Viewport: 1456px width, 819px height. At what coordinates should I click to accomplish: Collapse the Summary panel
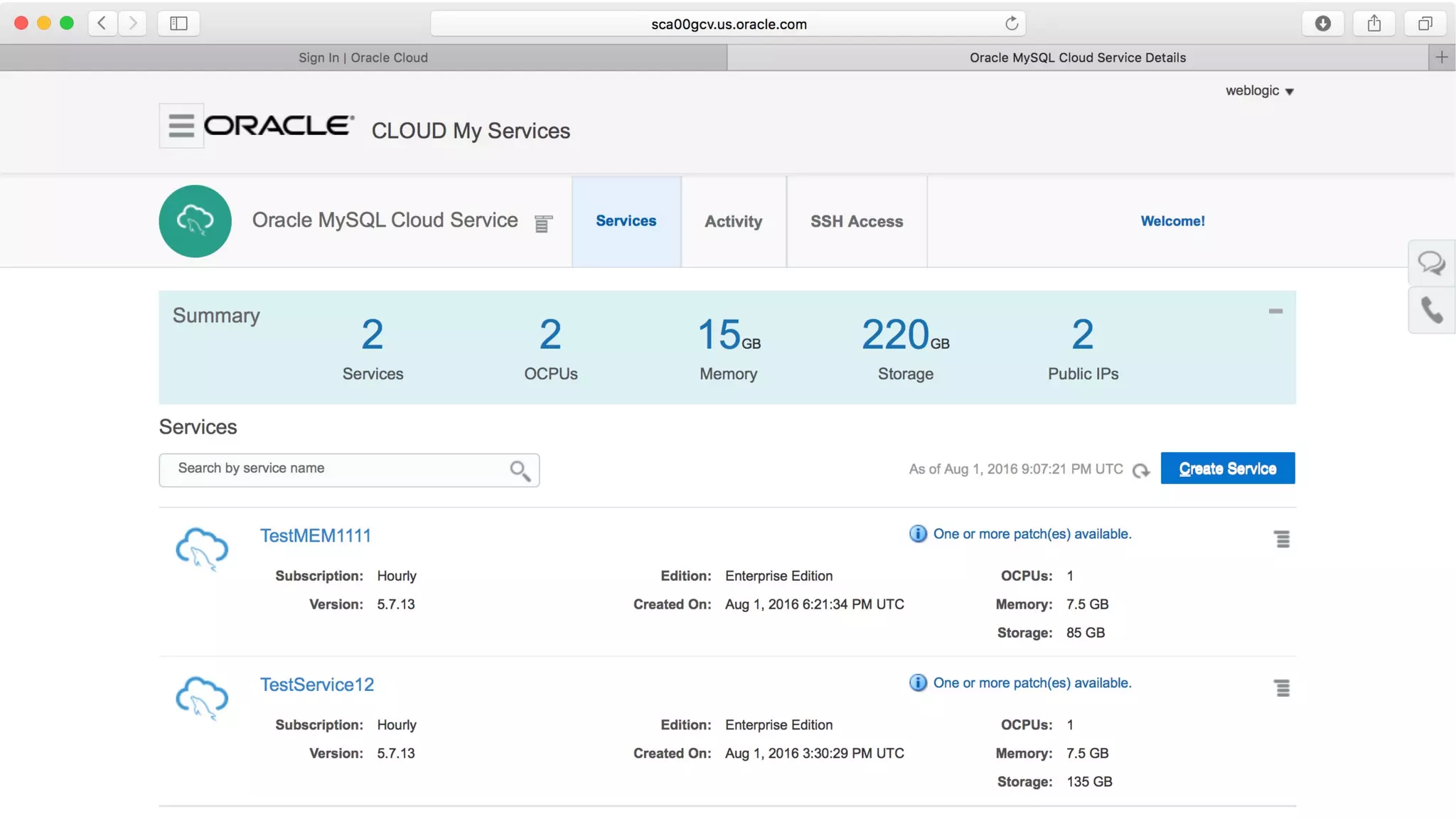[x=1275, y=311]
